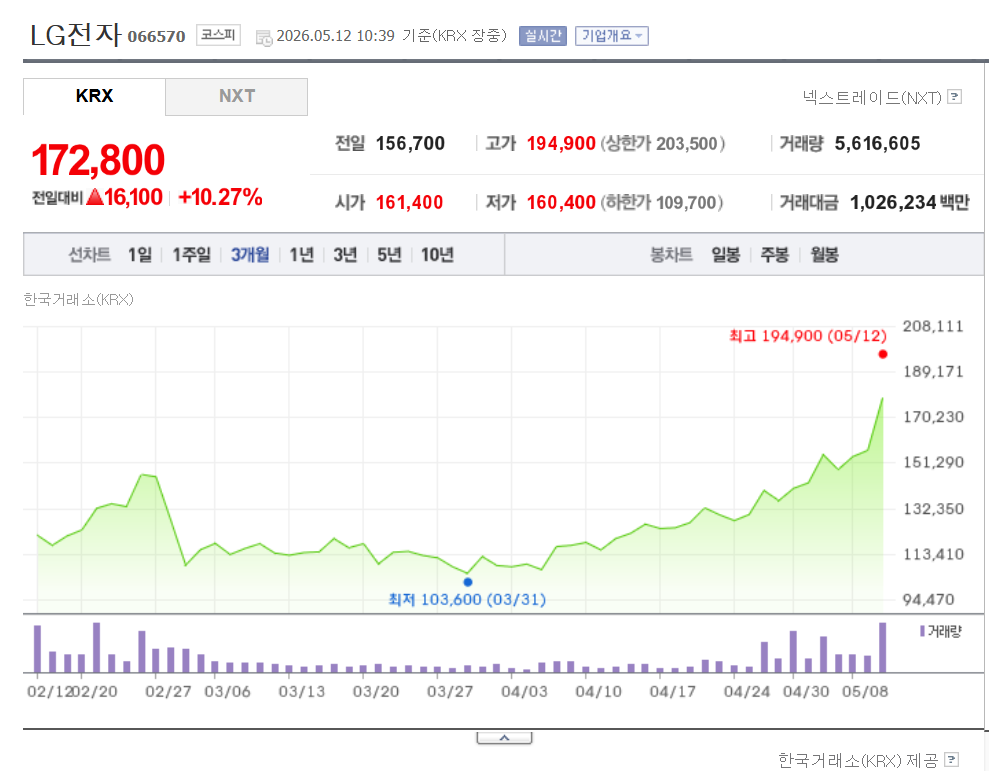Screen dimensions: 989x771
Task: Click the calendar clock icon beside the timestamp
Action: 264,38
